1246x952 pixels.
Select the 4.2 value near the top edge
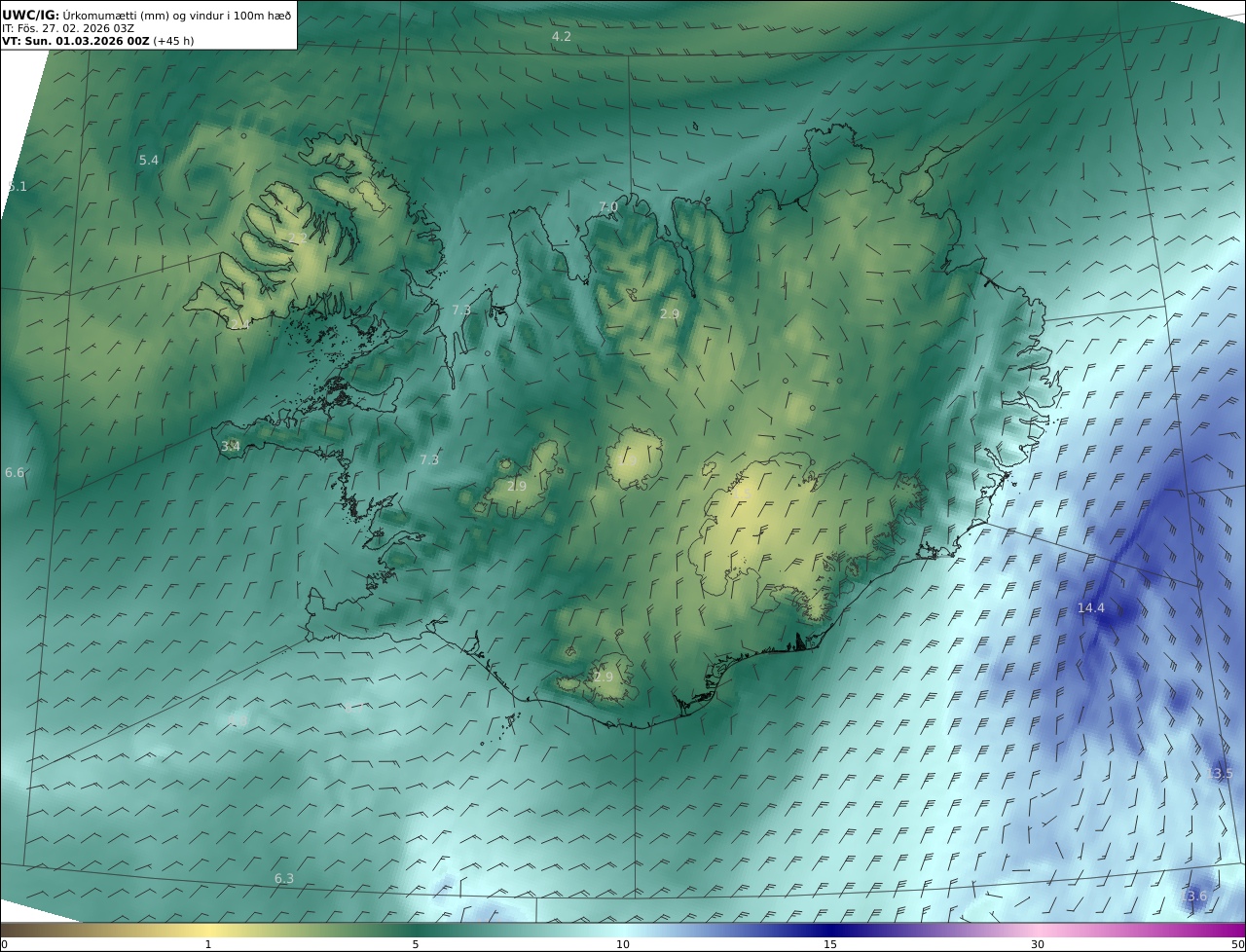(562, 36)
